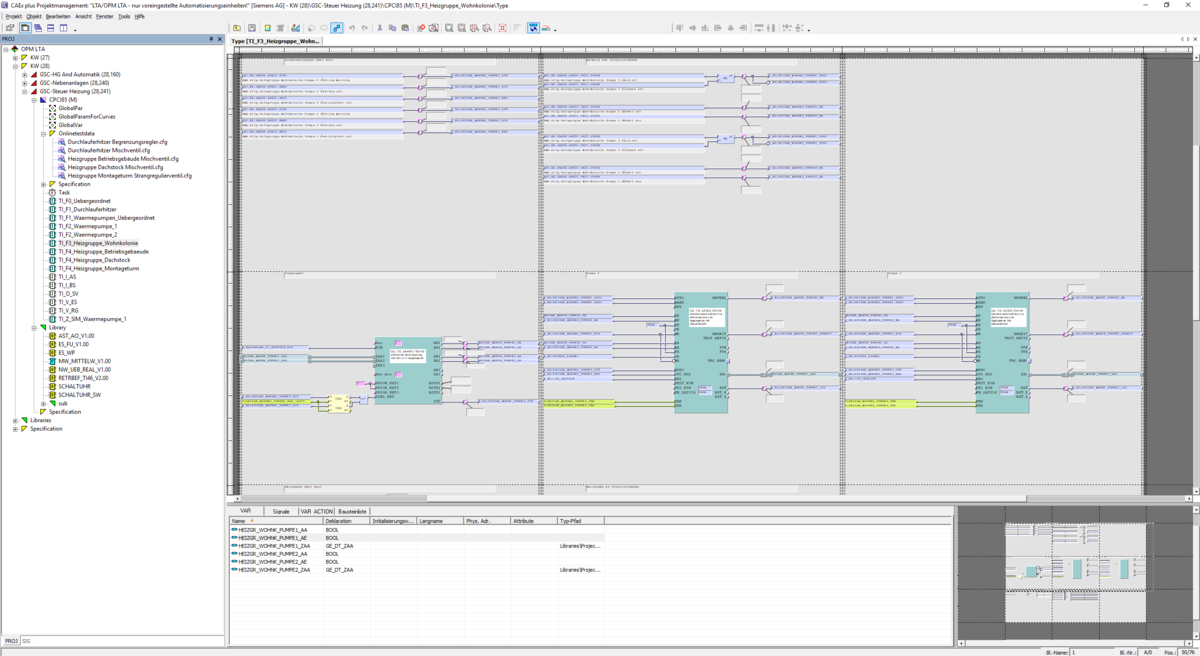The image size is (1200, 656).
Task: Expand the KW (27) tree node
Action: click(15, 58)
